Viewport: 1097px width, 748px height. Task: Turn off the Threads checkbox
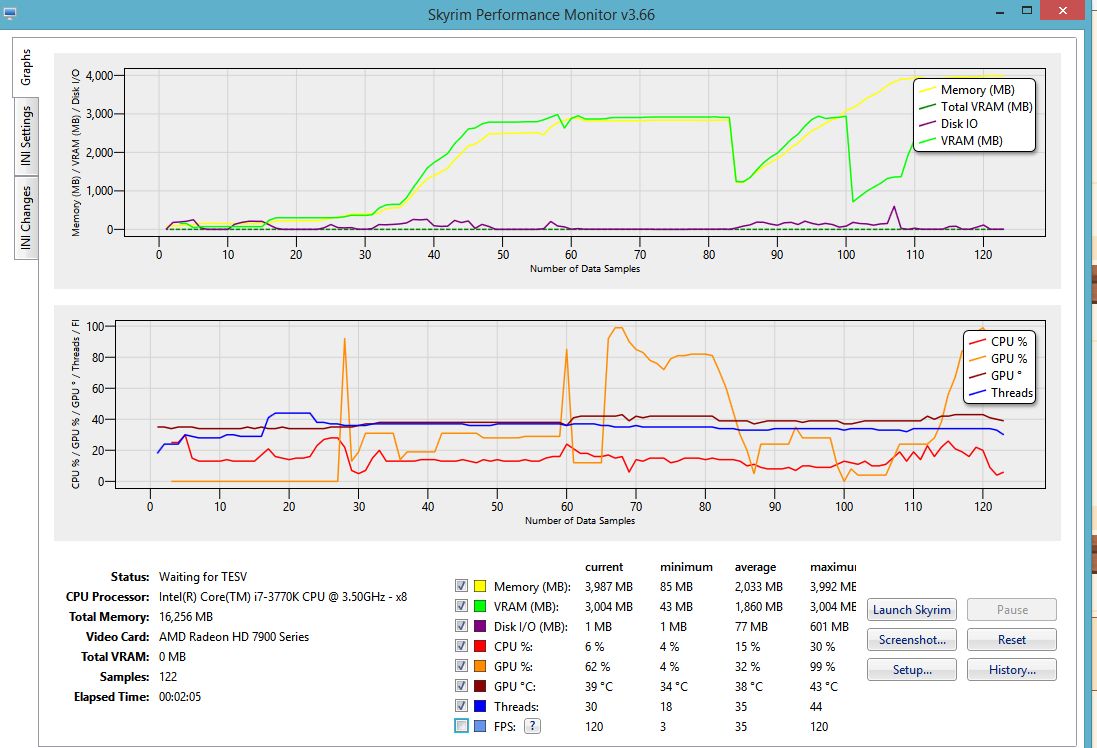(x=461, y=706)
